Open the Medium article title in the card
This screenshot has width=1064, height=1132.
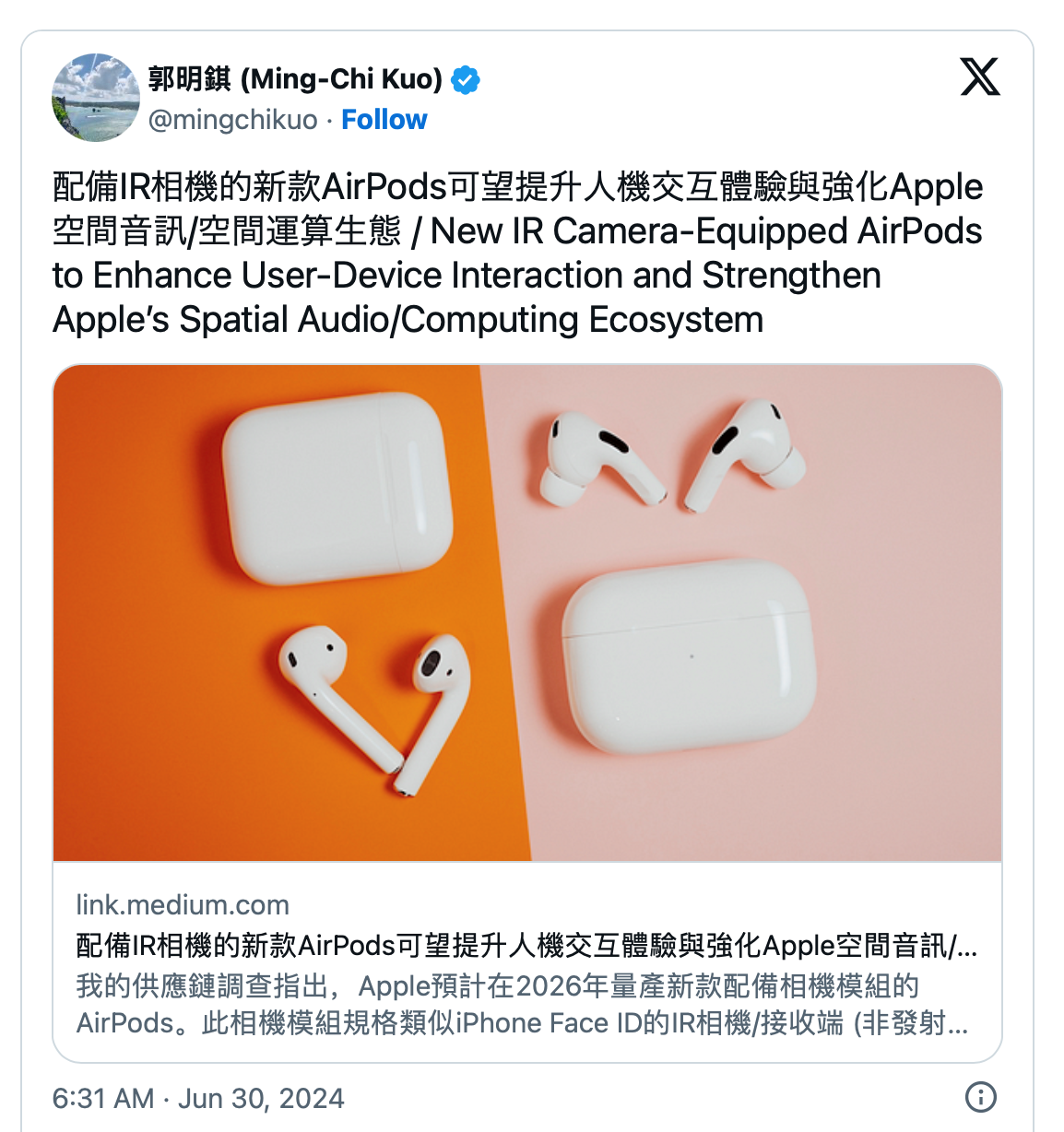526,946
